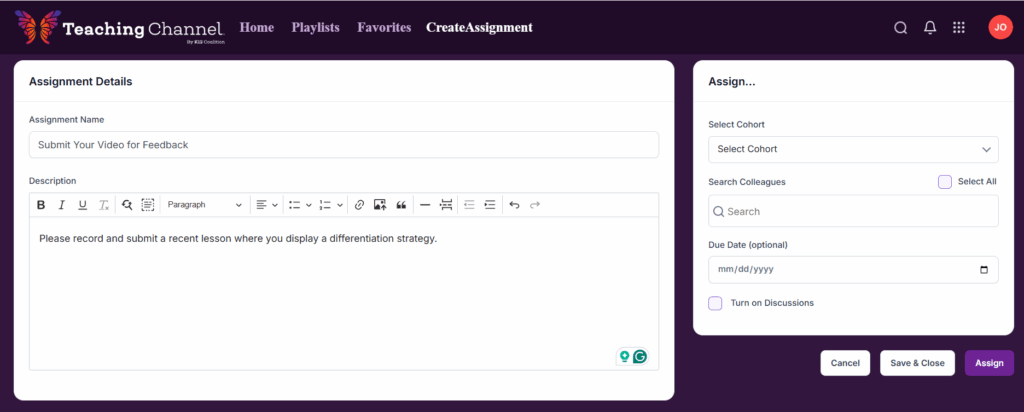Open the due date calendar picker icon

[984, 270]
